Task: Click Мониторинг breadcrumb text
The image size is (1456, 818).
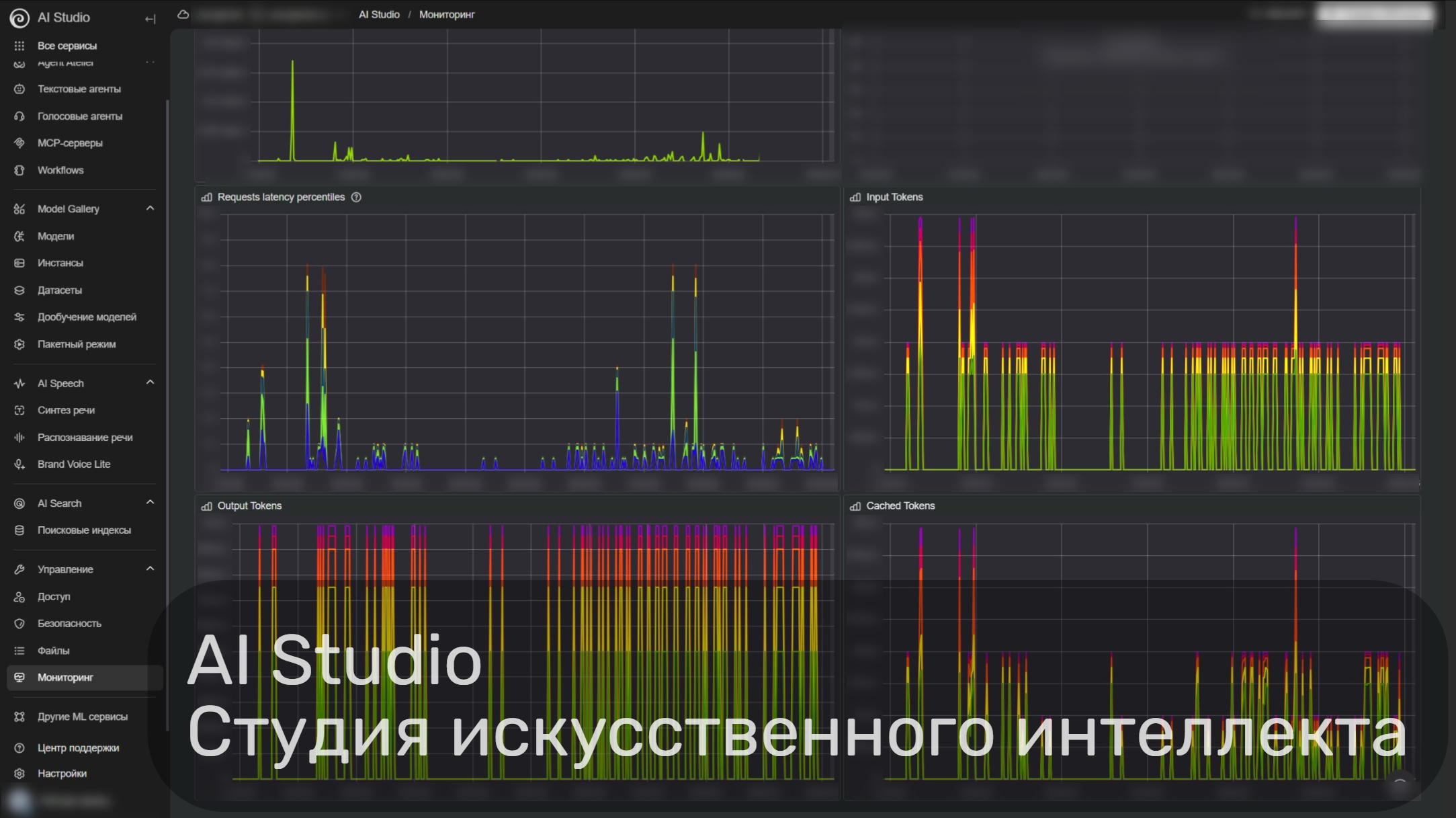Action: pos(447,14)
